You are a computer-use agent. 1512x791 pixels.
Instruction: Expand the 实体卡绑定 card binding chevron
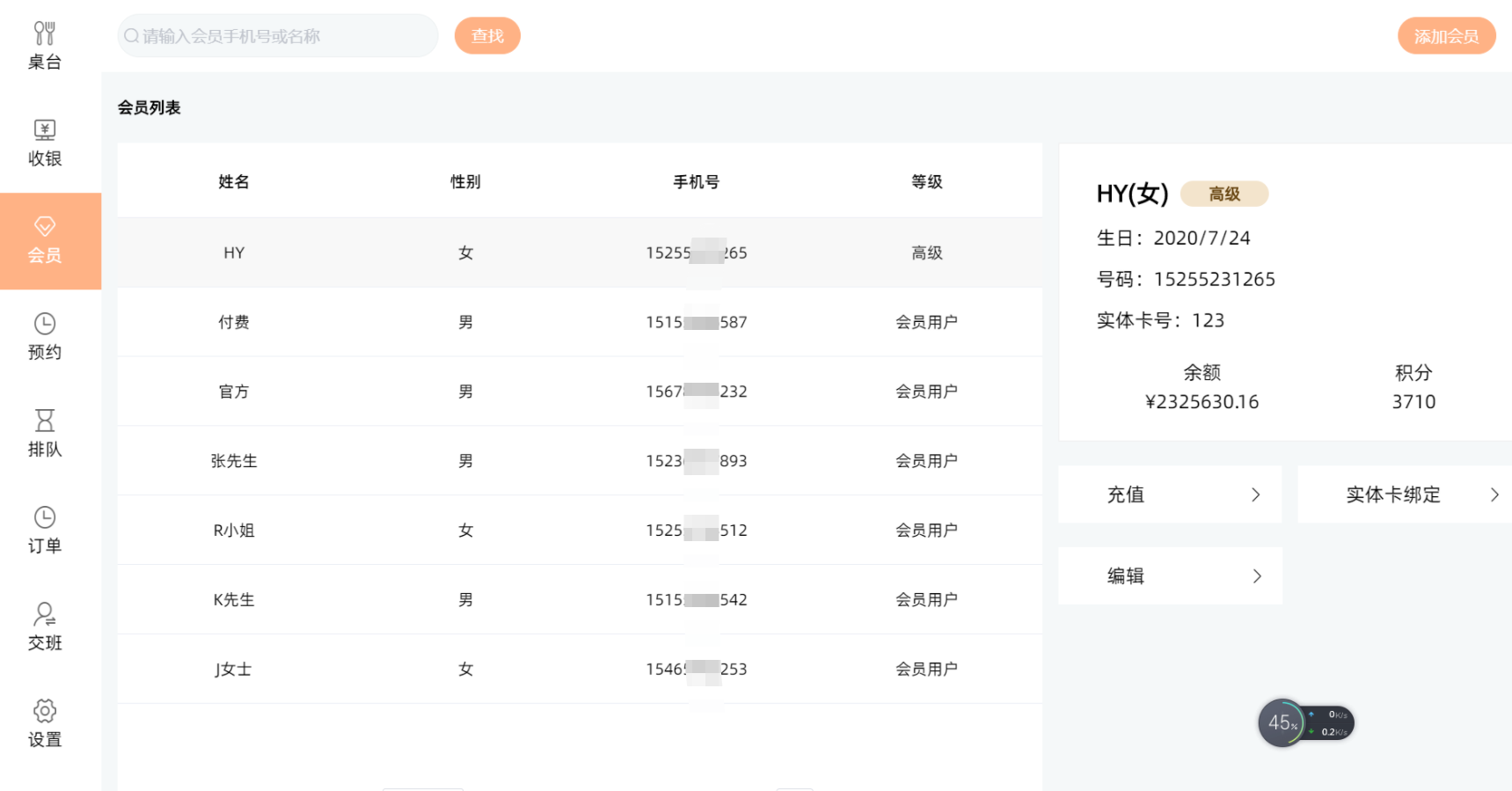[x=1494, y=494]
